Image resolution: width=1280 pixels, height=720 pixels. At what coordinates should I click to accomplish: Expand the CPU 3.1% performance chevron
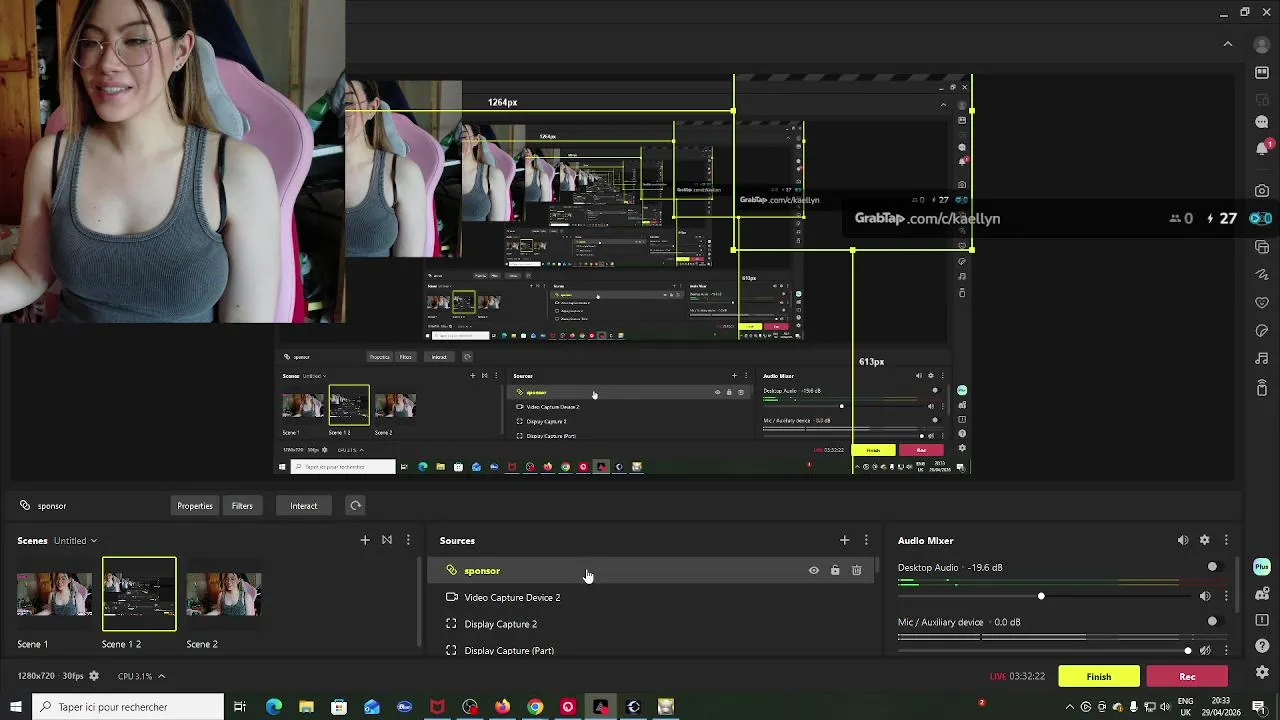pos(161,676)
